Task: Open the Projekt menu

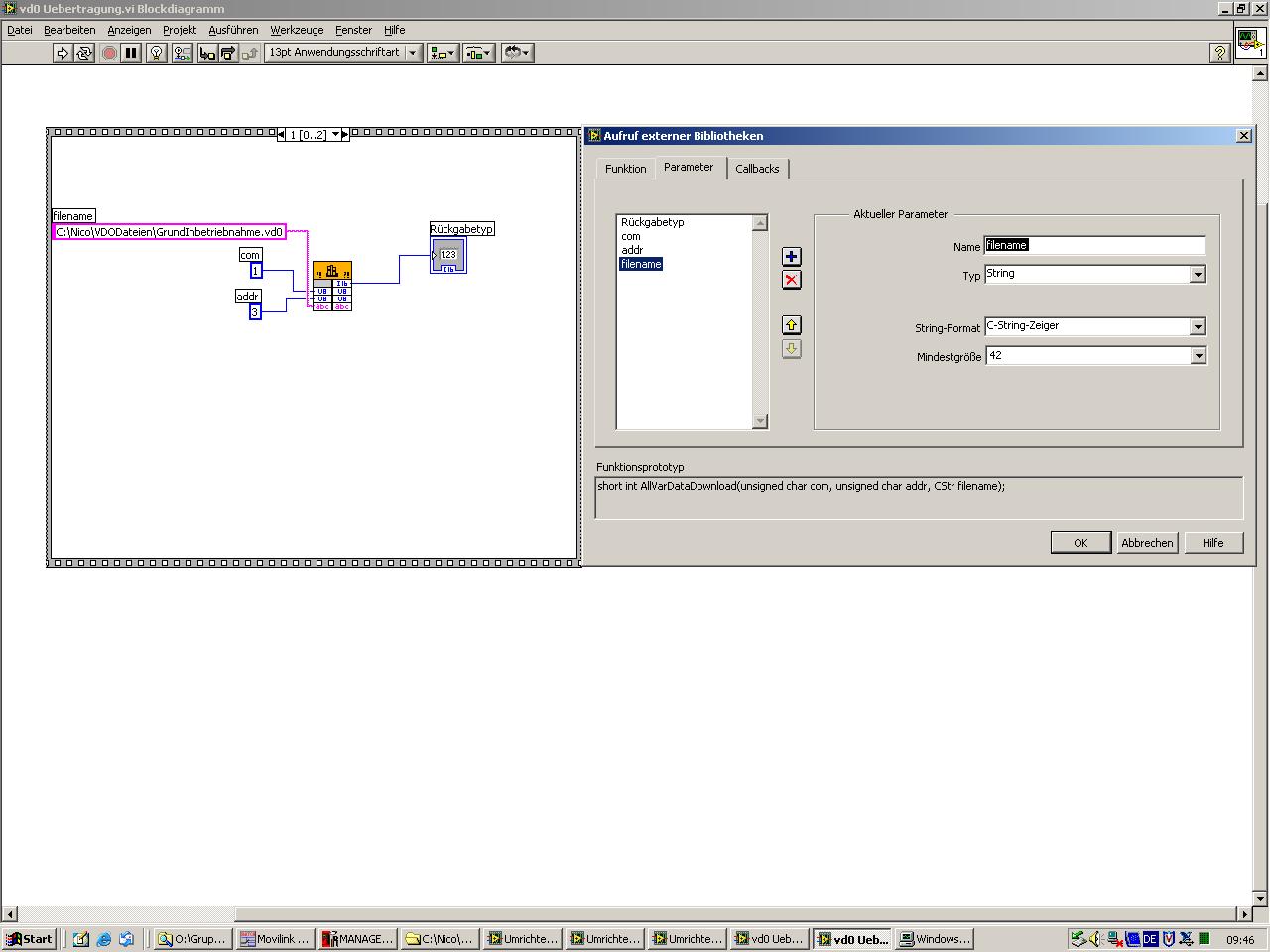Action: pyautogui.click(x=180, y=30)
